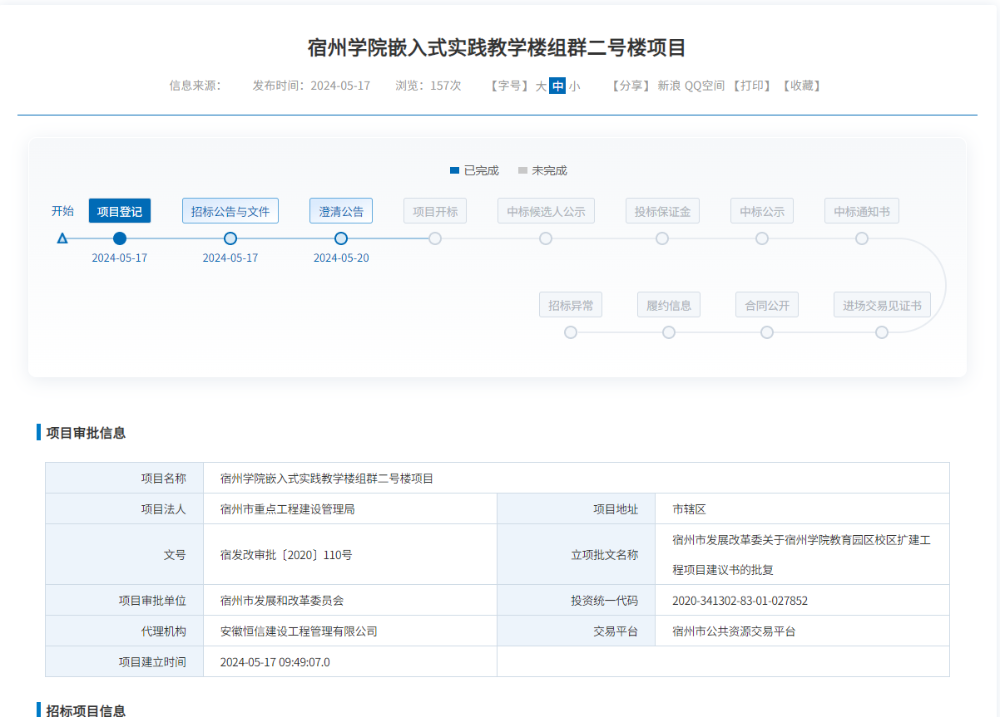The width and height of the screenshot is (1000, 717).
Task: Click the 开始 triangle start marker
Action: click(62, 239)
